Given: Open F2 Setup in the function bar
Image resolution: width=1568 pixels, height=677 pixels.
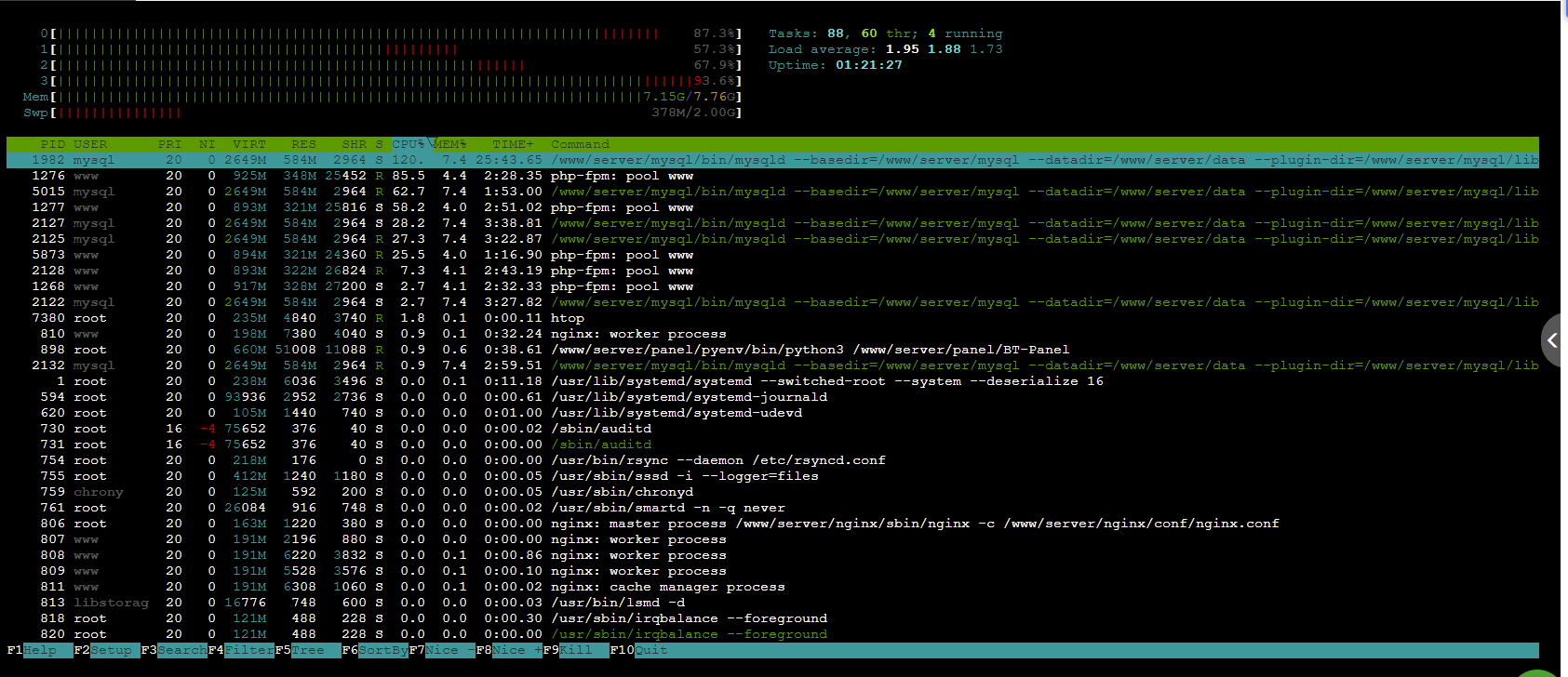Looking at the screenshot, I should pyautogui.click(x=107, y=650).
